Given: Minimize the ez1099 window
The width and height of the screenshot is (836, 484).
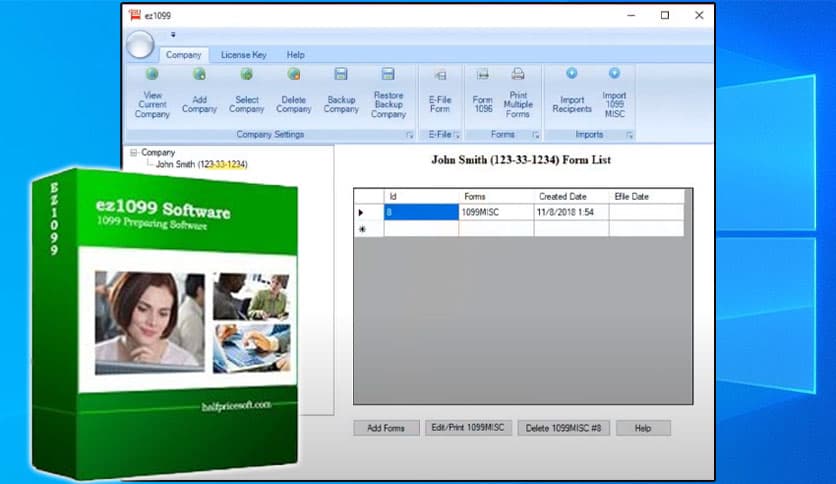Looking at the screenshot, I should 631,15.
